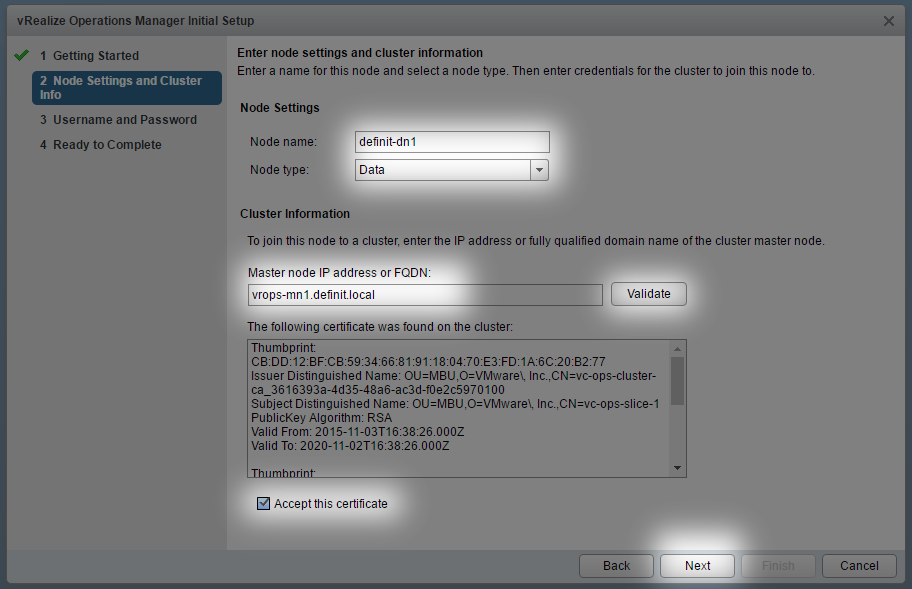Toggle the Accept this certificate checkbox
Viewport: 912px width, 589px height.
coord(263,504)
